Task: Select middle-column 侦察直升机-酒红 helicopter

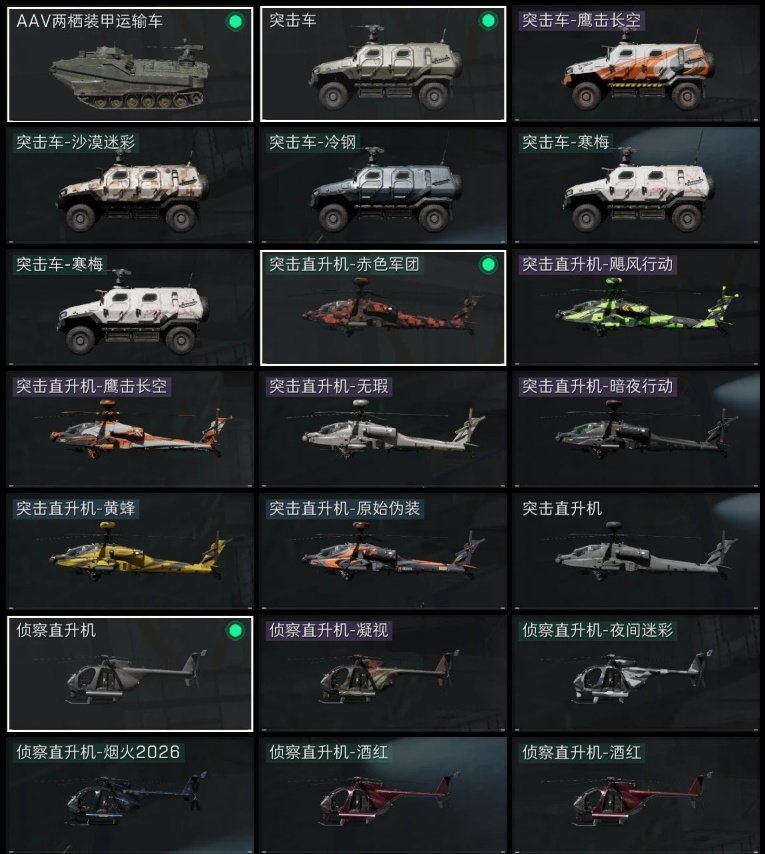Action: [x=383, y=795]
